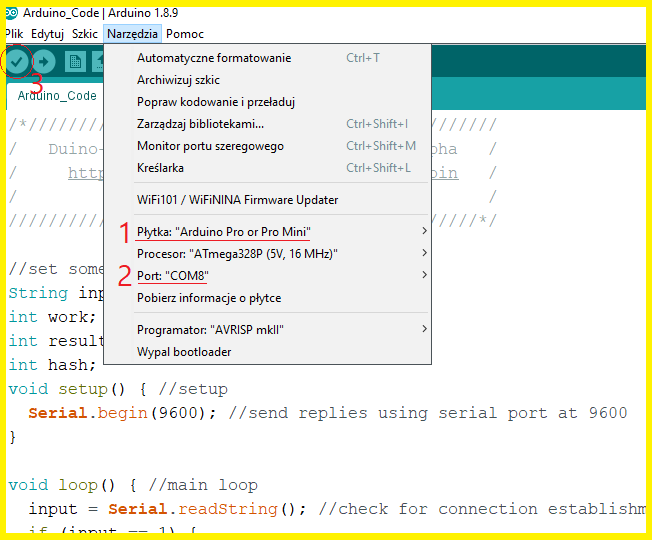
Task: Expand Płytka: "Arduino Pro or Pro Mini" submenu
Action: click(267, 232)
